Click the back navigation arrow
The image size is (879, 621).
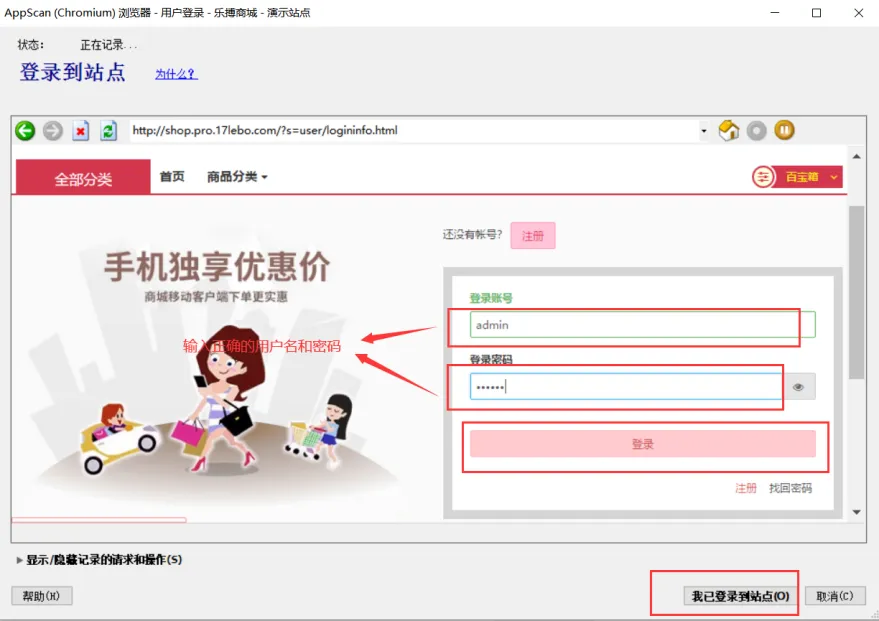pyautogui.click(x=24, y=130)
